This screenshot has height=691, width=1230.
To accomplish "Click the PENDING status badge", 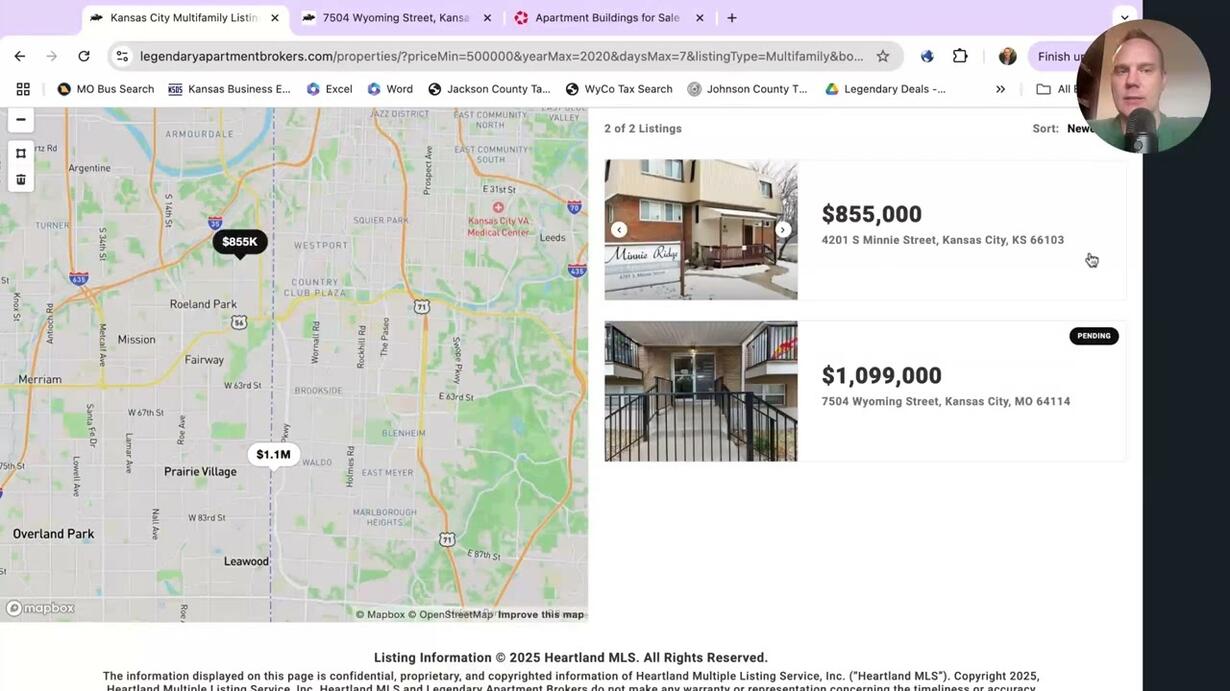I will pyautogui.click(x=1094, y=336).
